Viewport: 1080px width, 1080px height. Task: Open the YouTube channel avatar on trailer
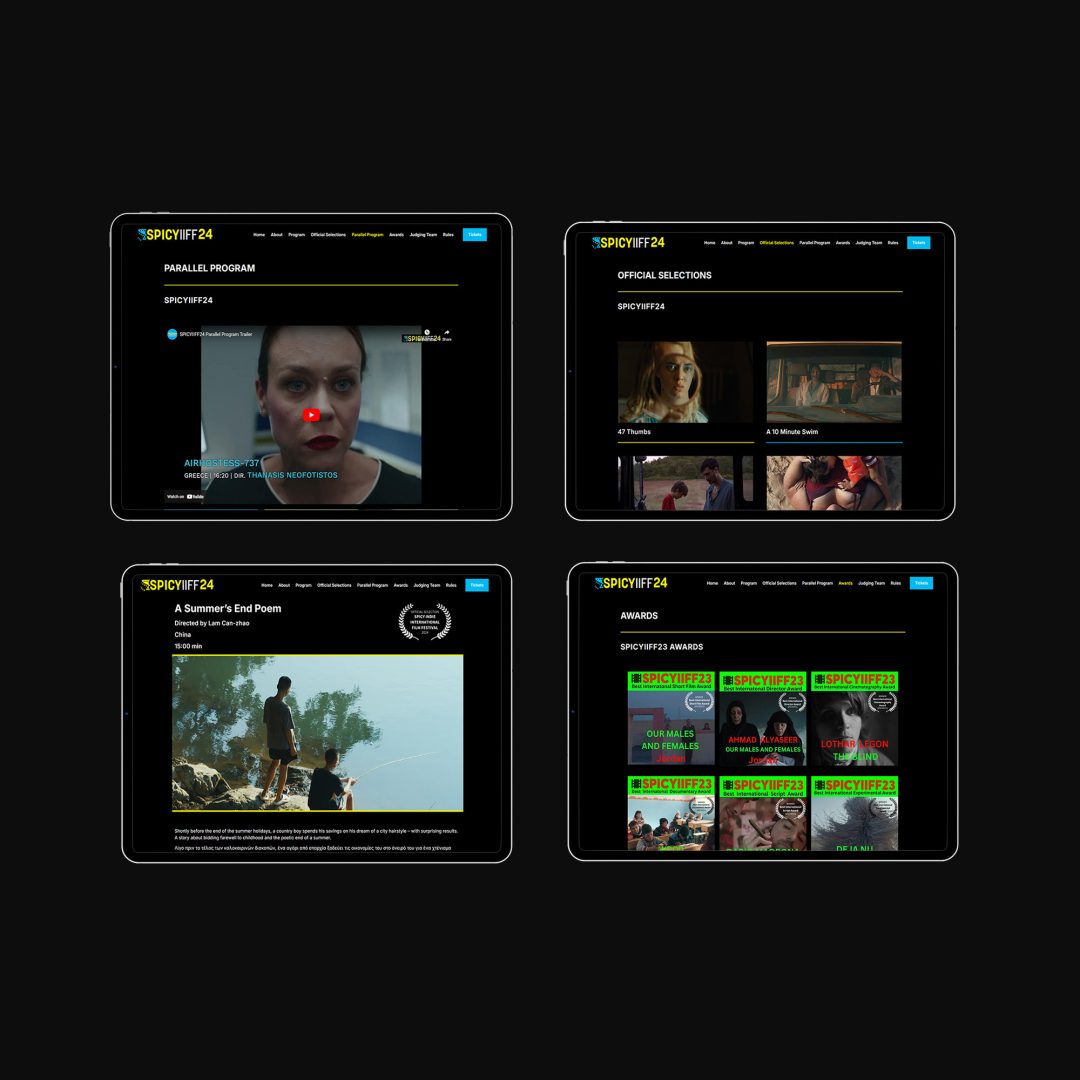pyautogui.click(x=172, y=334)
